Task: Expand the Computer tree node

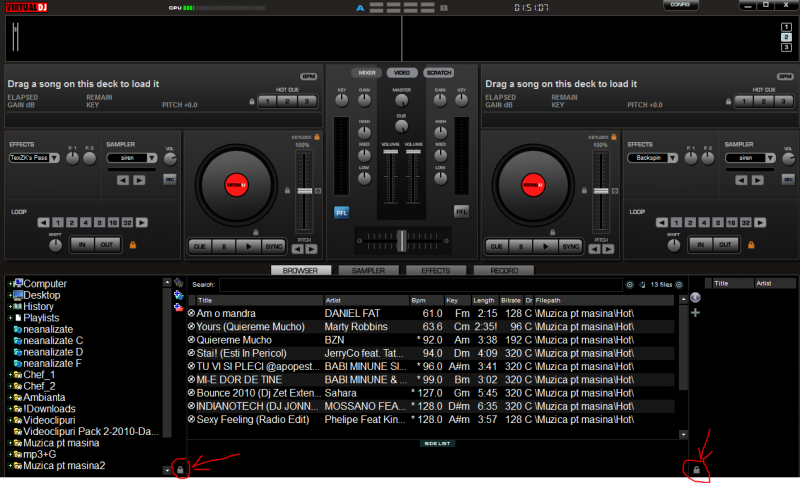Action: [x=10, y=284]
